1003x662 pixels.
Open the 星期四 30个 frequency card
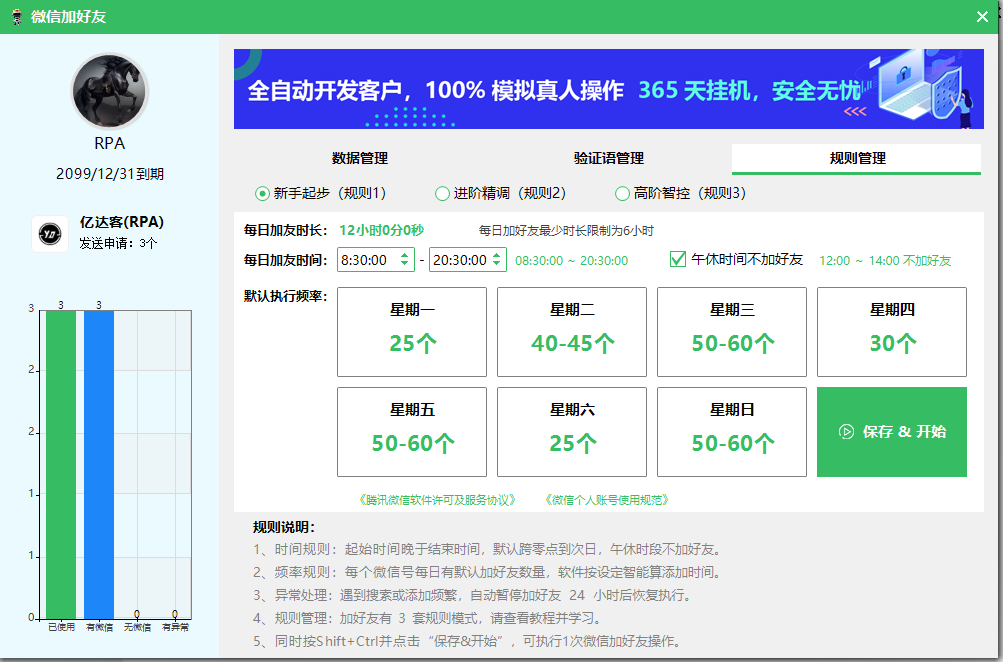pos(892,332)
